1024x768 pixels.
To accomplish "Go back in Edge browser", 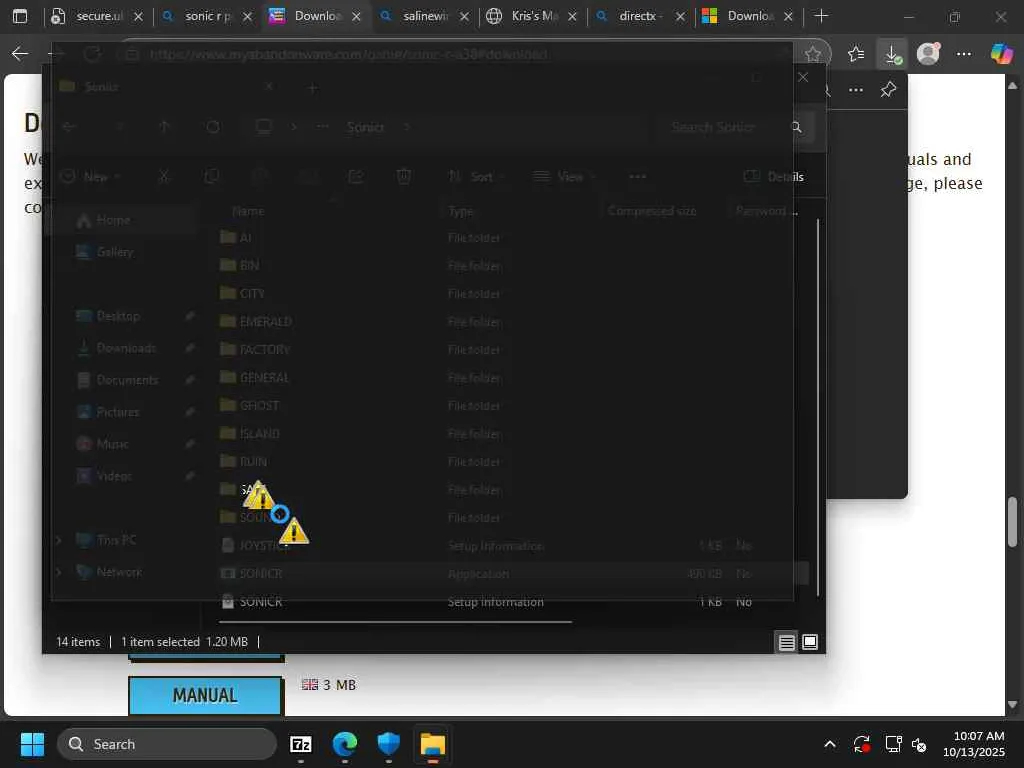I will pyautogui.click(x=20, y=54).
